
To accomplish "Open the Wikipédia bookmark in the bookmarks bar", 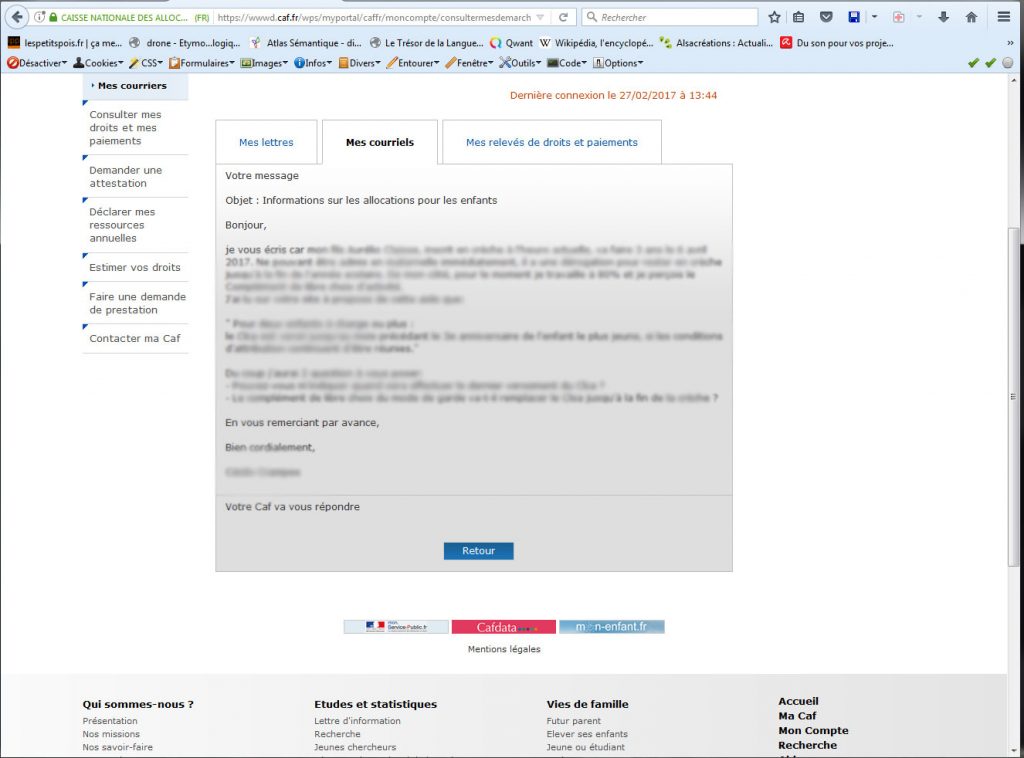I will pyautogui.click(x=596, y=43).
